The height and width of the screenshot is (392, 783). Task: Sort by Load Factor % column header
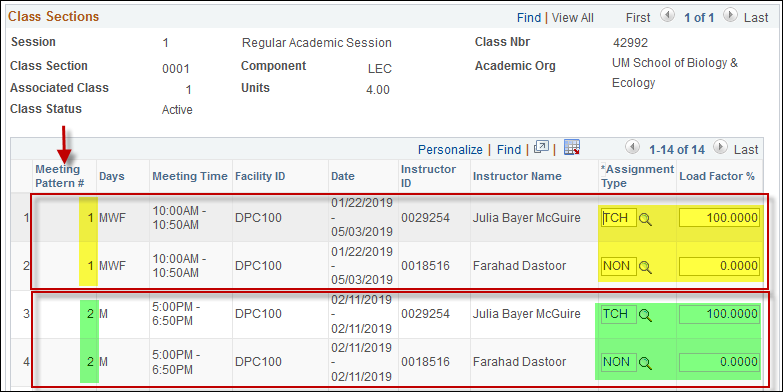(717, 176)
